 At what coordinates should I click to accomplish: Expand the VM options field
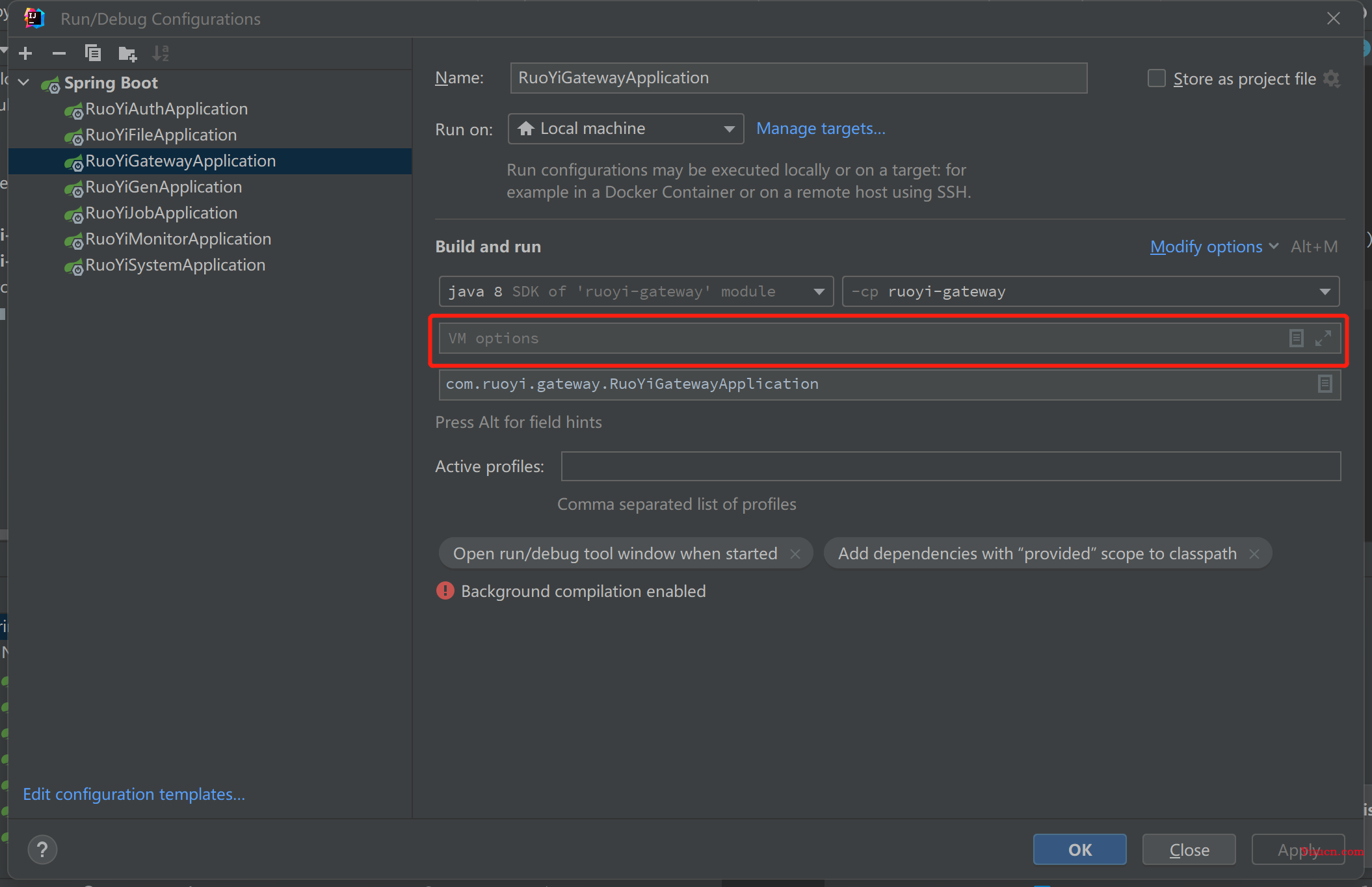tap(1323, 338)
